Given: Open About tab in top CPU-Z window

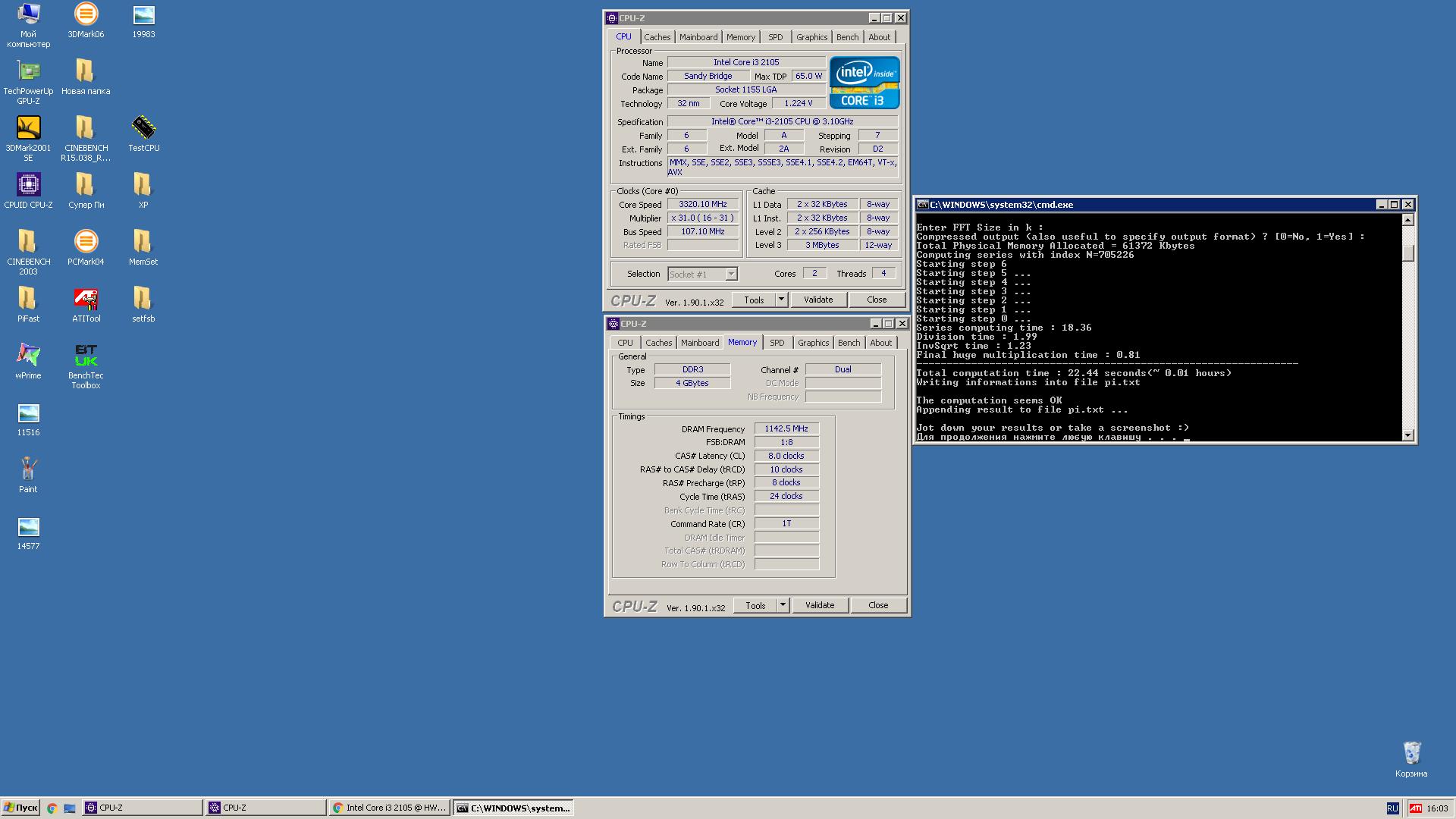Looking at the screenshot, I should pos(879,37).
